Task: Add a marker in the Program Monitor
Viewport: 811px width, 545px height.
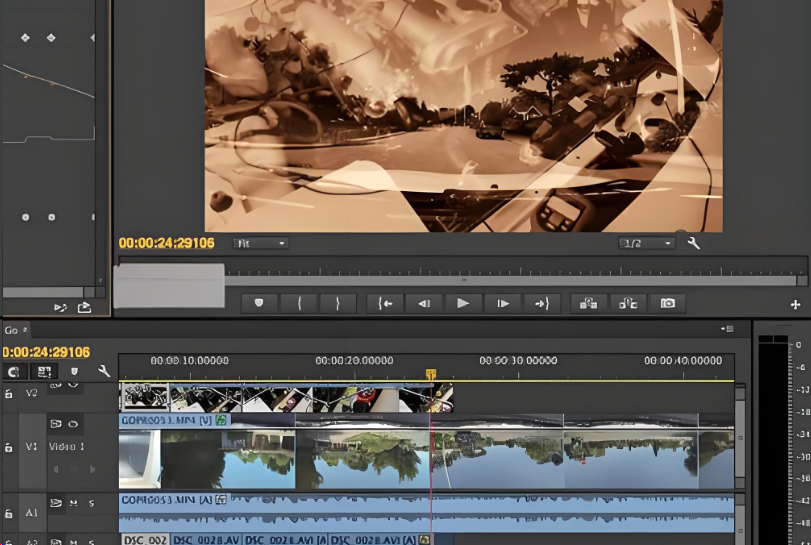Action: [x=260, y=303]
